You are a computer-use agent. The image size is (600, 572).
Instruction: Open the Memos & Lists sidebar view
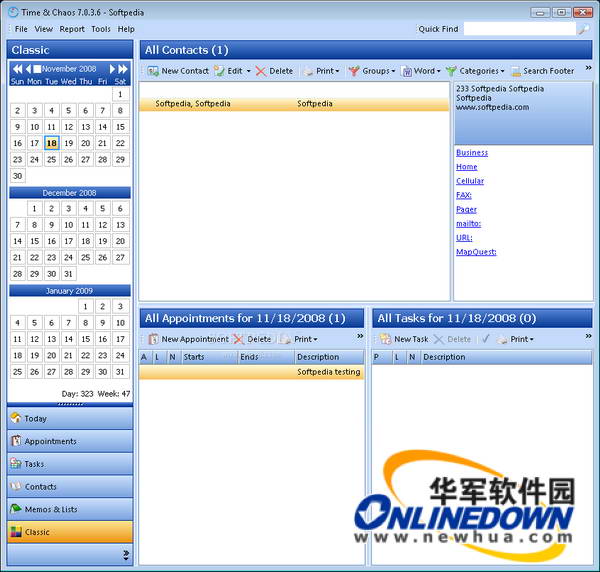pos(70,509)
